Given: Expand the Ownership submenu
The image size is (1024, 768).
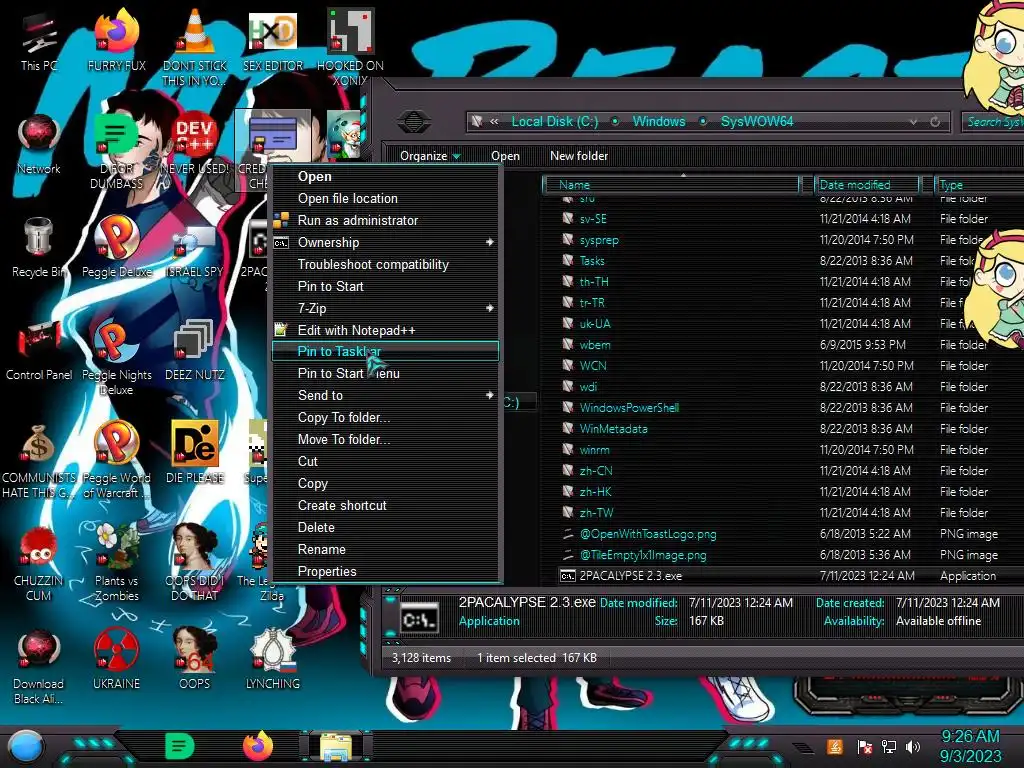Looking at the screenshot, I should coord(385,242).
